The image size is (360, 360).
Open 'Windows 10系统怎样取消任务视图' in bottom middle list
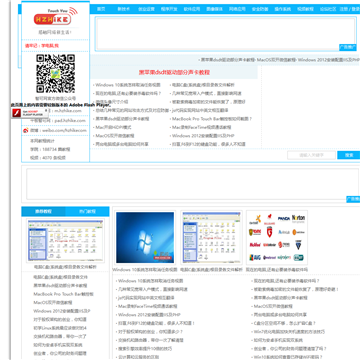tap(151, 281)
